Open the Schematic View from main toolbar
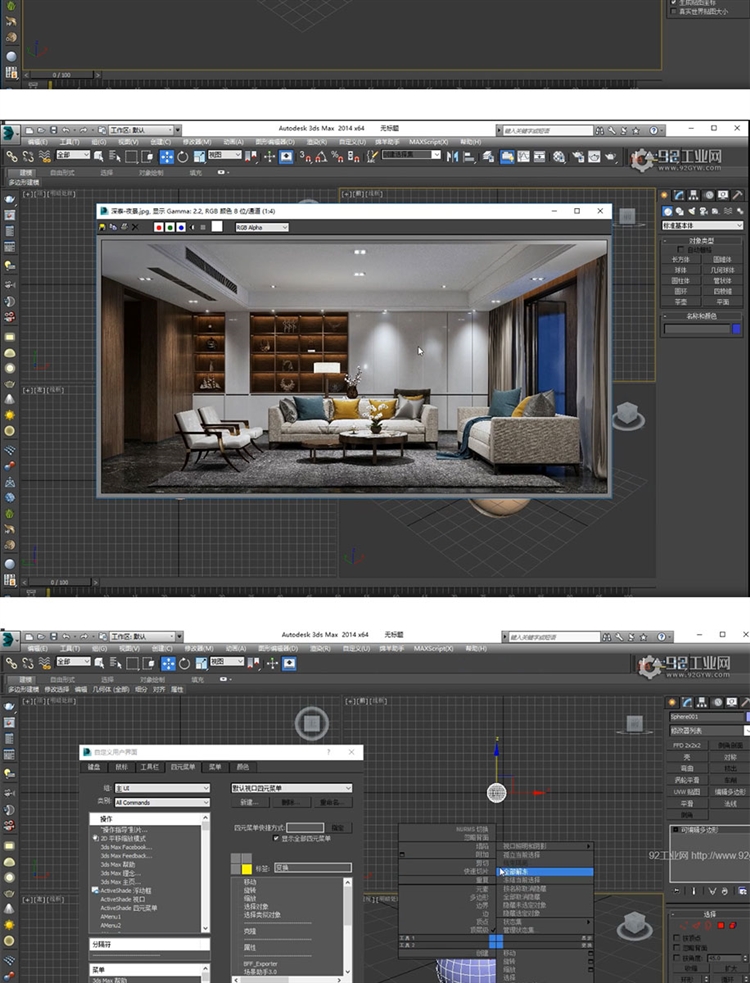 [x=539, y=156]
